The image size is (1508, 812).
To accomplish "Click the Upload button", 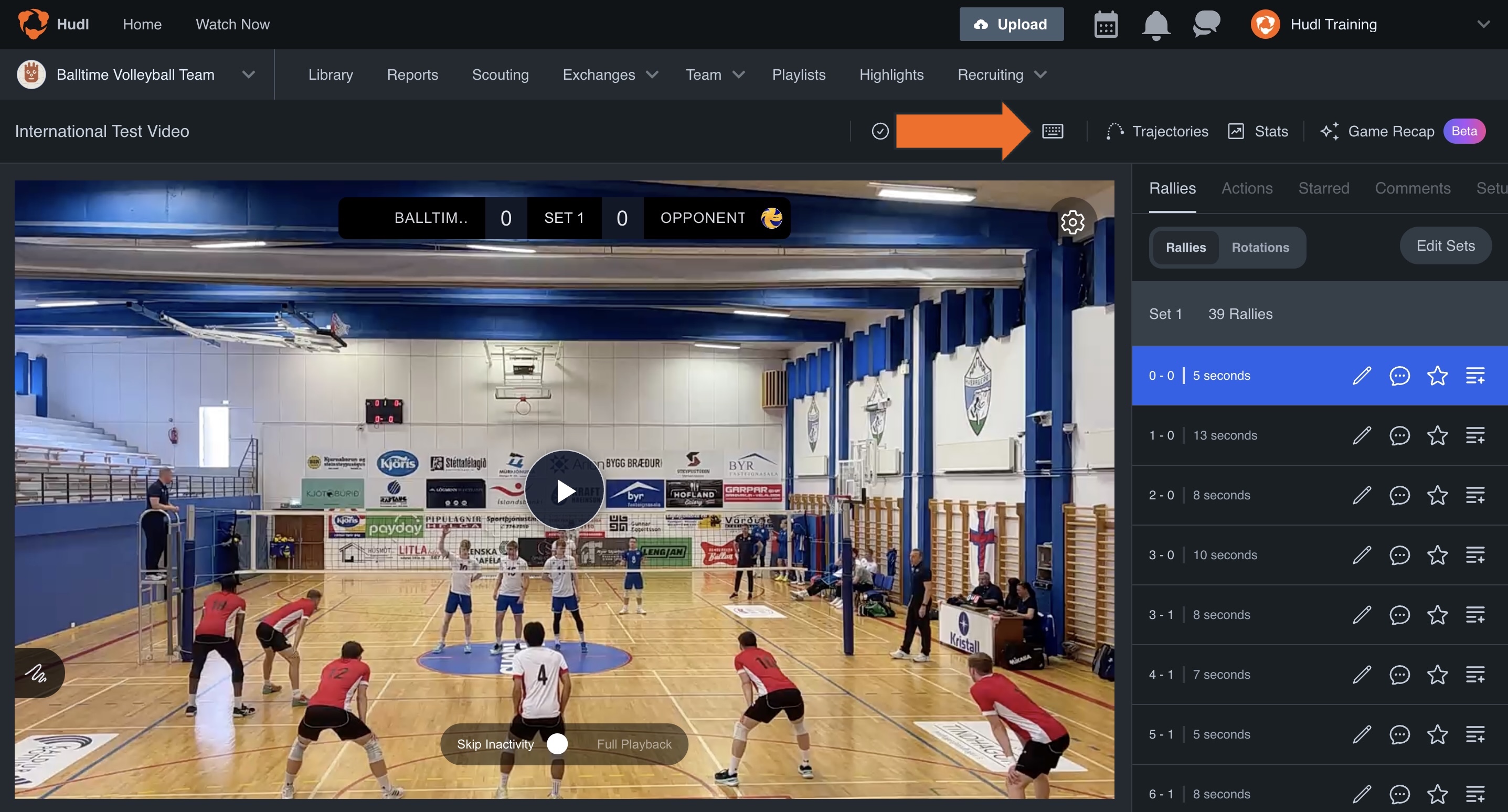I will coord(1011,24).
